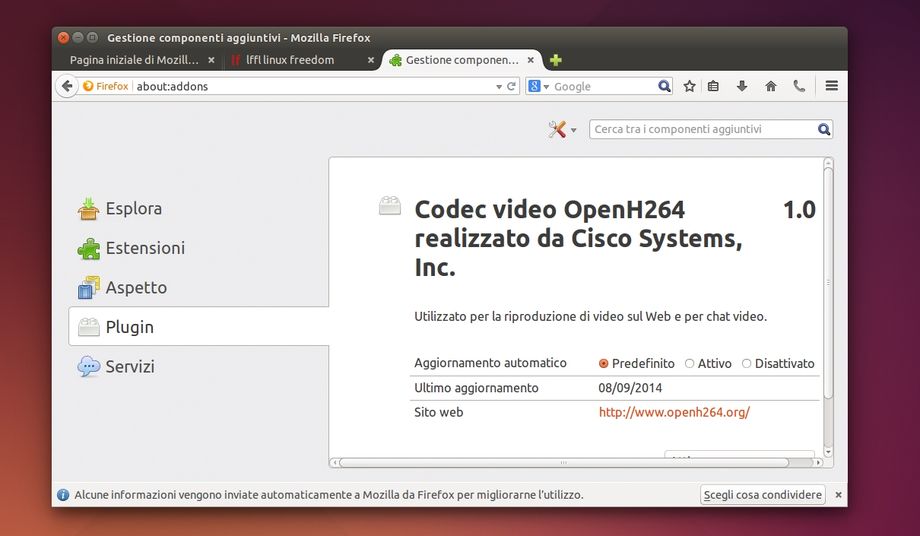Open the add-on tools wrench menu
Image resolution: width=920 pixels, height=536 pixels.
click(x=562, y=129)
